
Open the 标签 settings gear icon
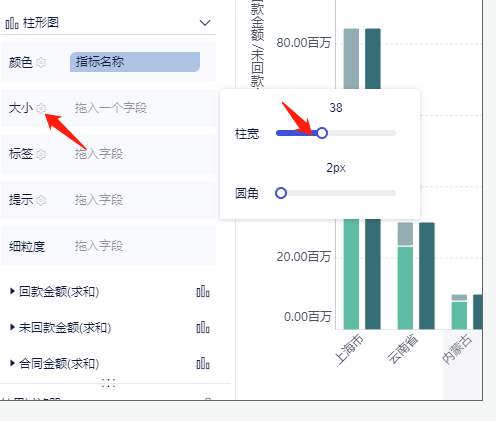click(41, 154)
